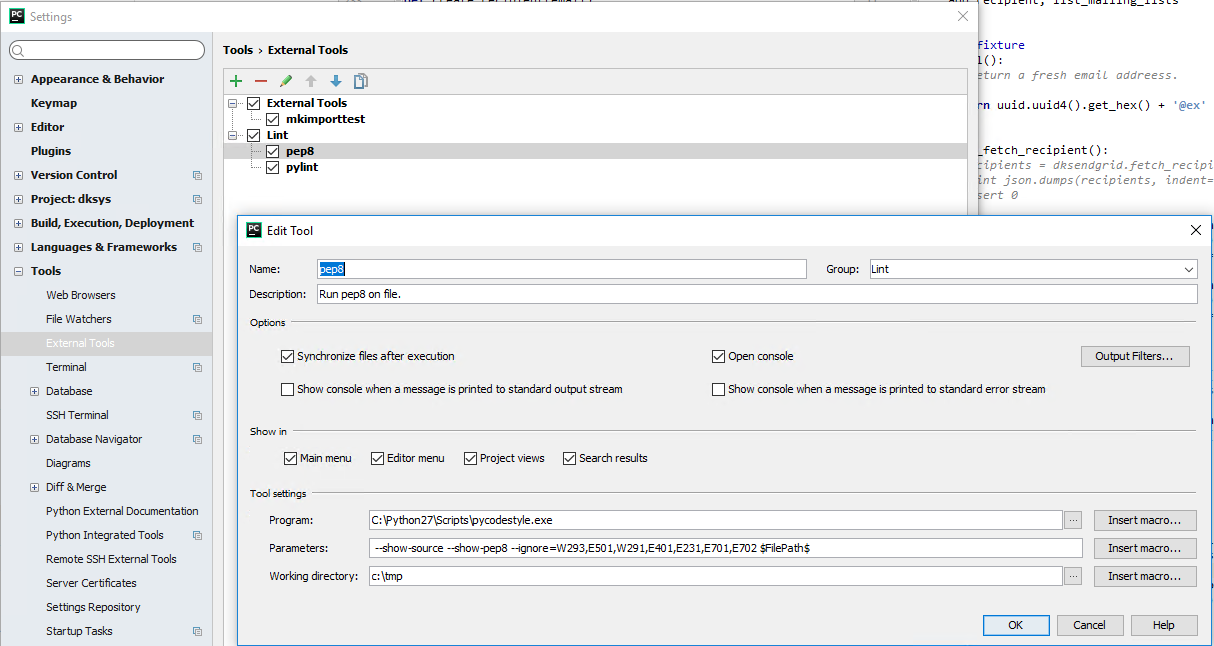Open Server Certificates settings
Viewport: 1214px width, 646px height.
click(91, 583)
